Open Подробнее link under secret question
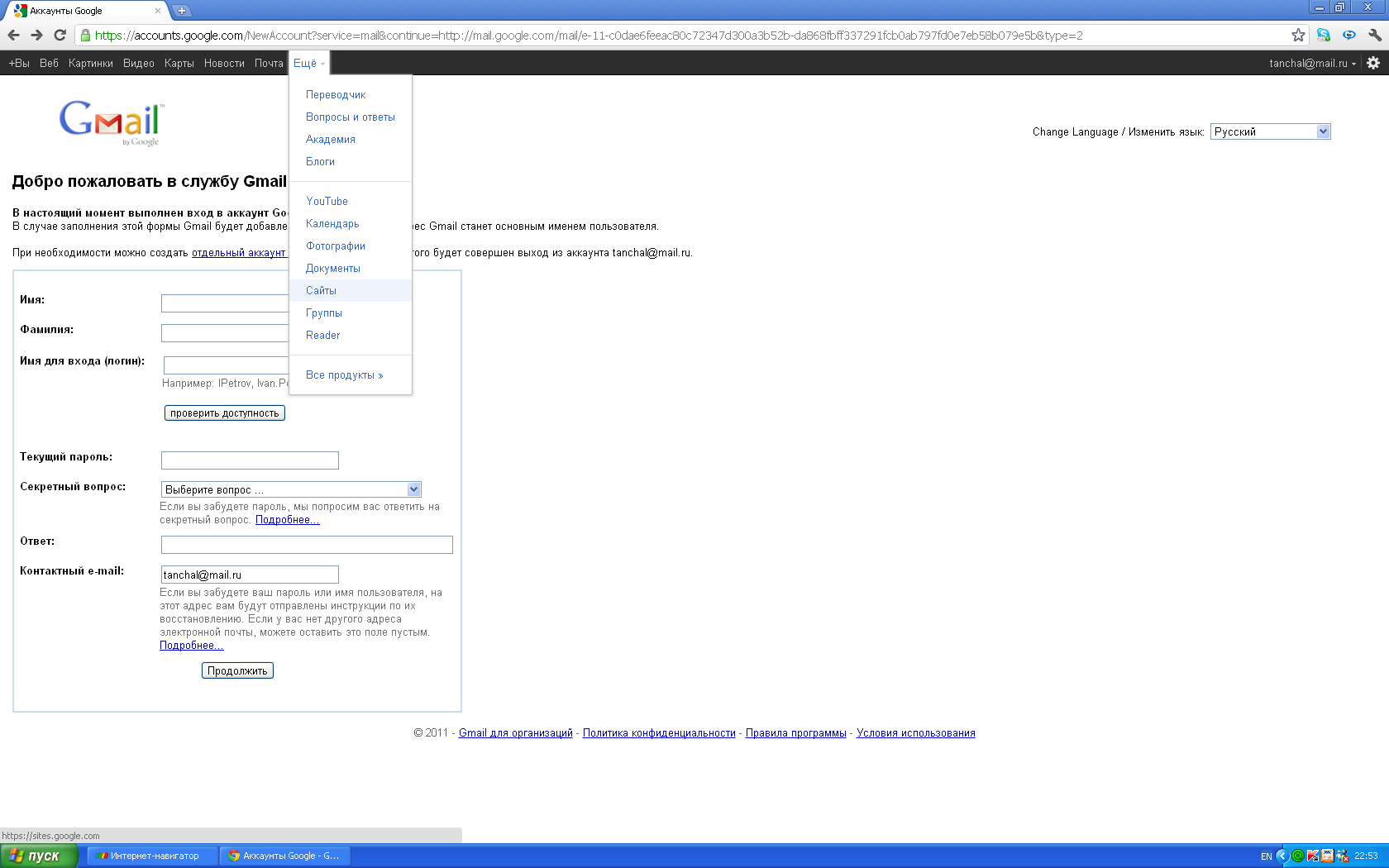The height and width of the screenshot is (868, 1389). [287, 520]
